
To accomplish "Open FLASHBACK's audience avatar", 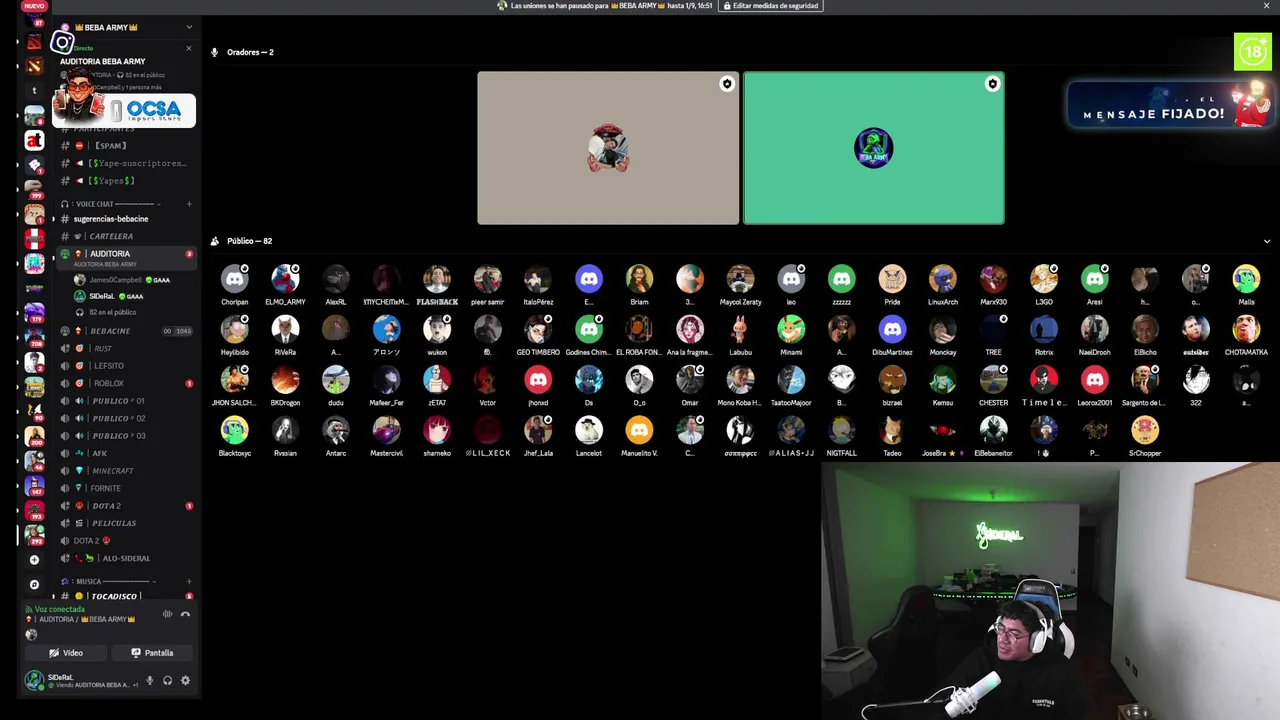I will click(437, 279).
